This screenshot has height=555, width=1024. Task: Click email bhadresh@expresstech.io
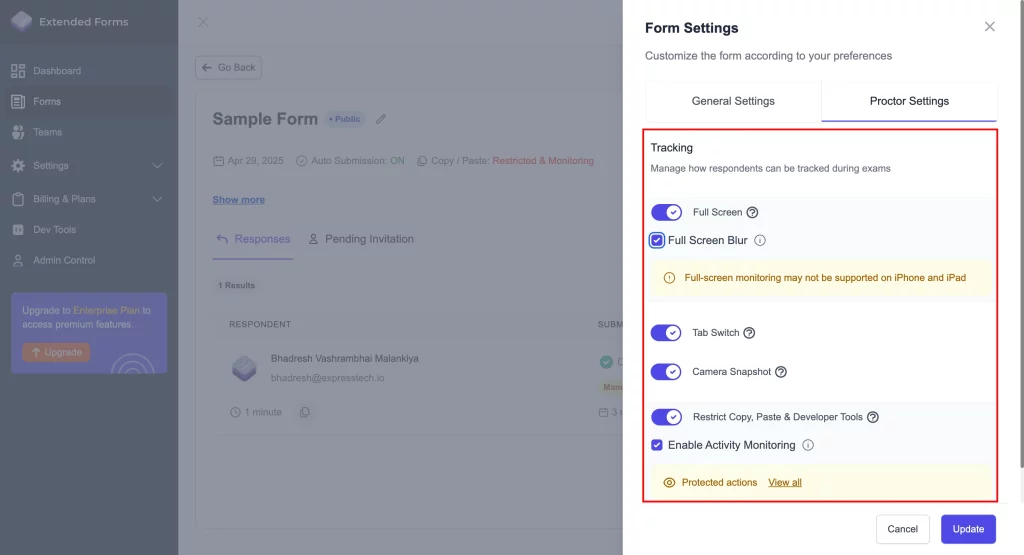[x=328, y=378]
